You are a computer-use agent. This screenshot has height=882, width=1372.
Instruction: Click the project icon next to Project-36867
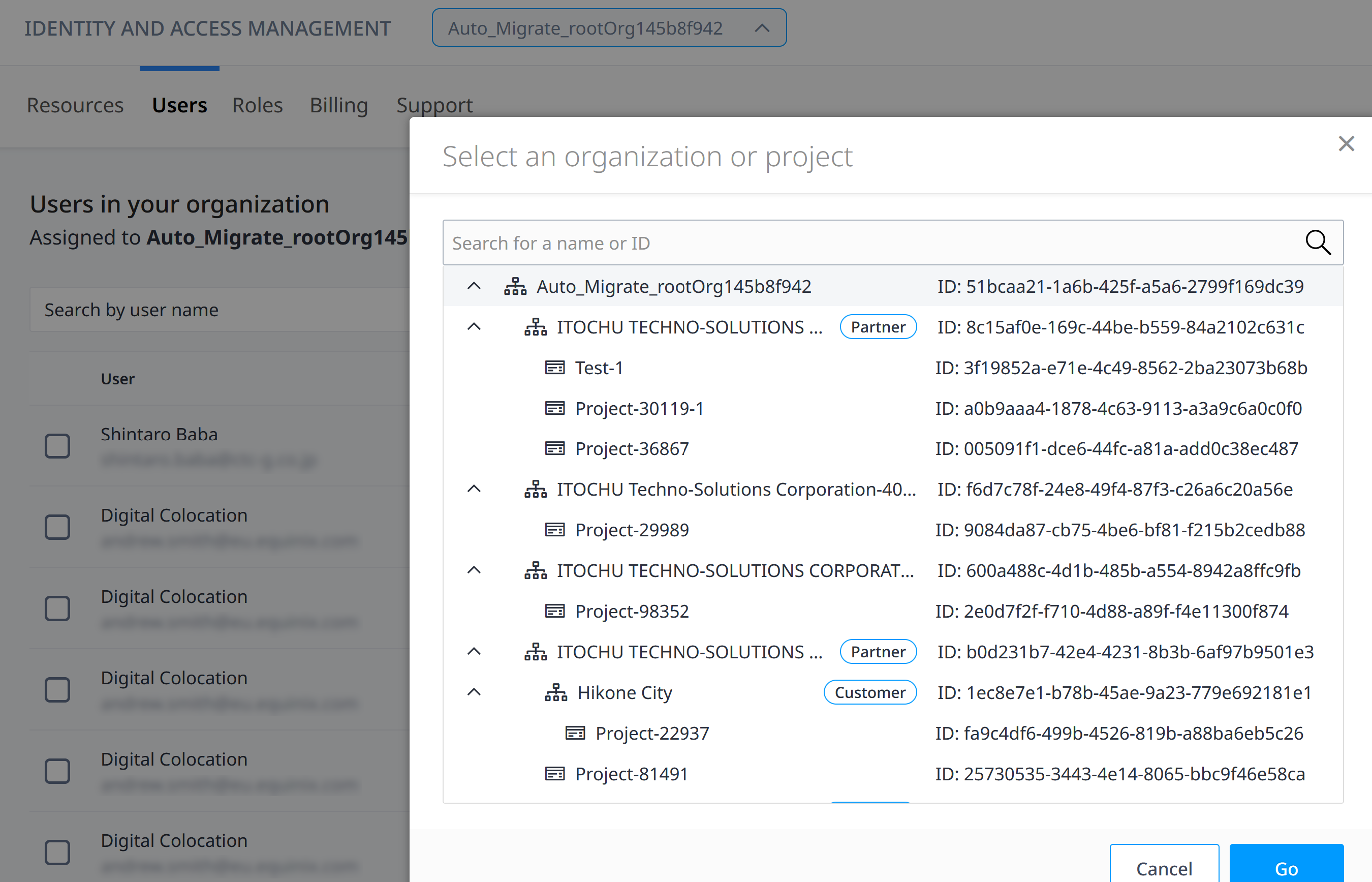pyautogui.click(x=554, y=448)
